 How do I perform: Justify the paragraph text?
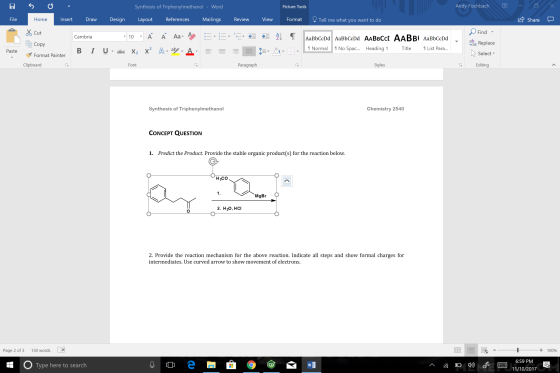click(249, 51)
